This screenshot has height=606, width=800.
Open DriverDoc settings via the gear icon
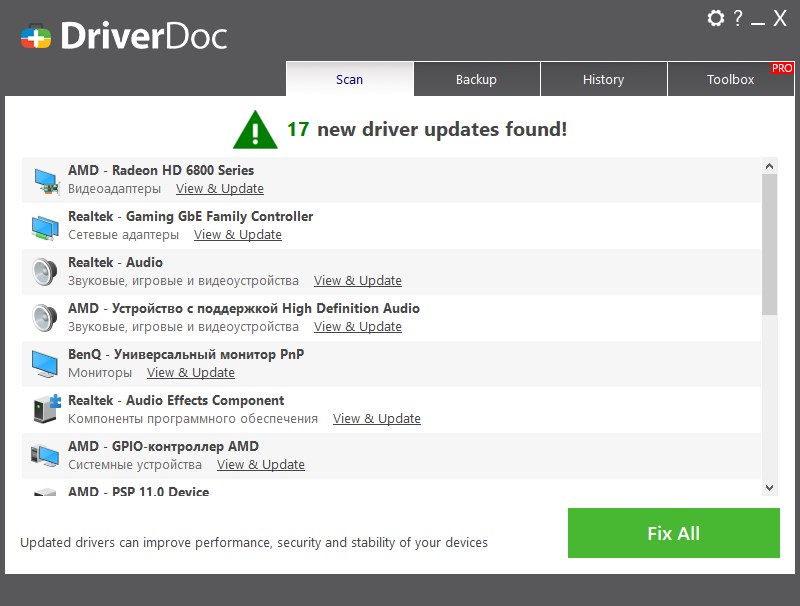pyautogui.click(x=714, y=18)
